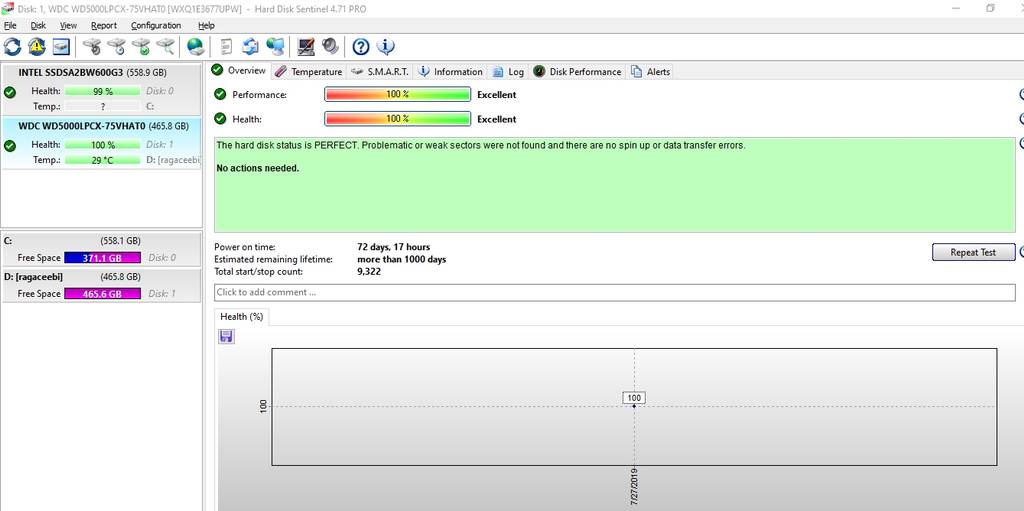Open the report document toolbar icon
The width and height of the screenshot is (1024, 511).
227,46
